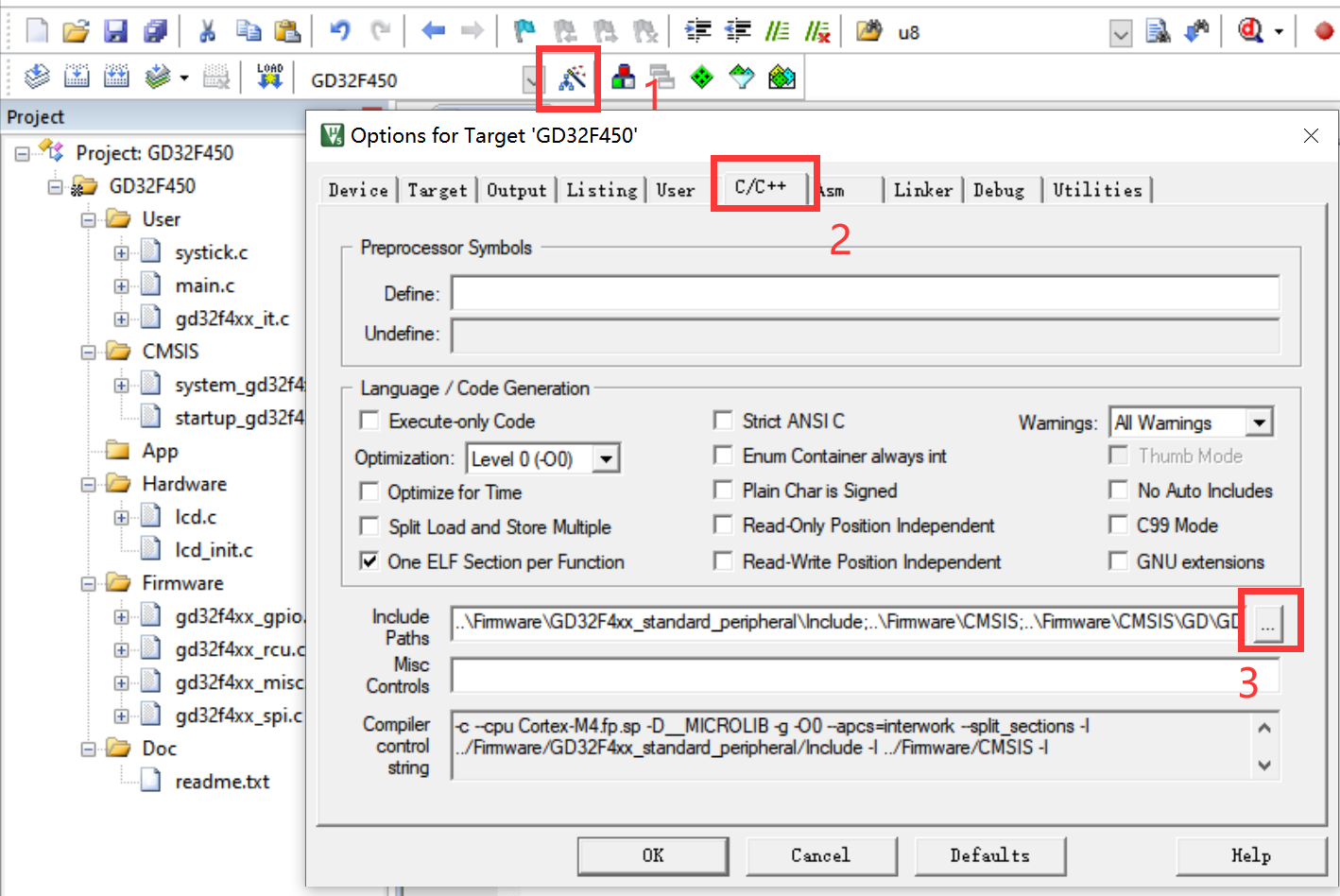
Task: Toggle Plain Char is Signed
Action: pos(723,490)
